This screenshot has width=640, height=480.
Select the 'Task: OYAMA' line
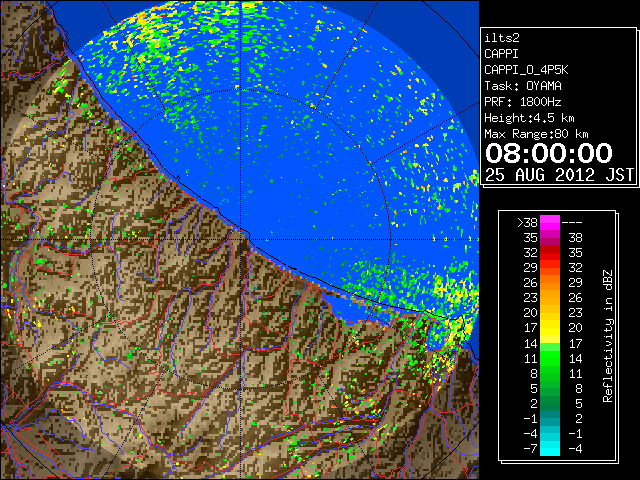523,86
